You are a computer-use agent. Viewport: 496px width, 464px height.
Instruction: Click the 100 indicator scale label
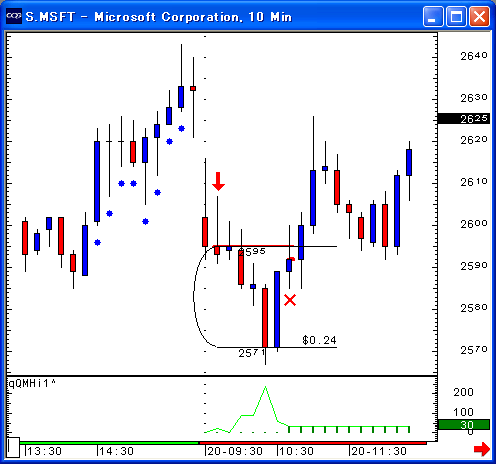pos(463,412)
